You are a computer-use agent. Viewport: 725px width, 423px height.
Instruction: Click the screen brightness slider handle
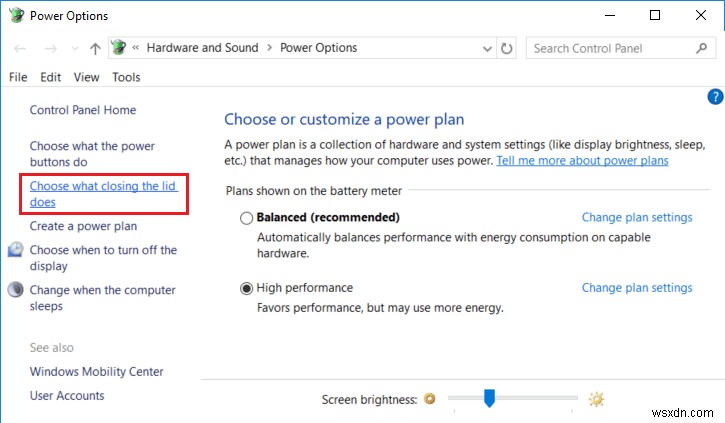(x=489, y=398)
